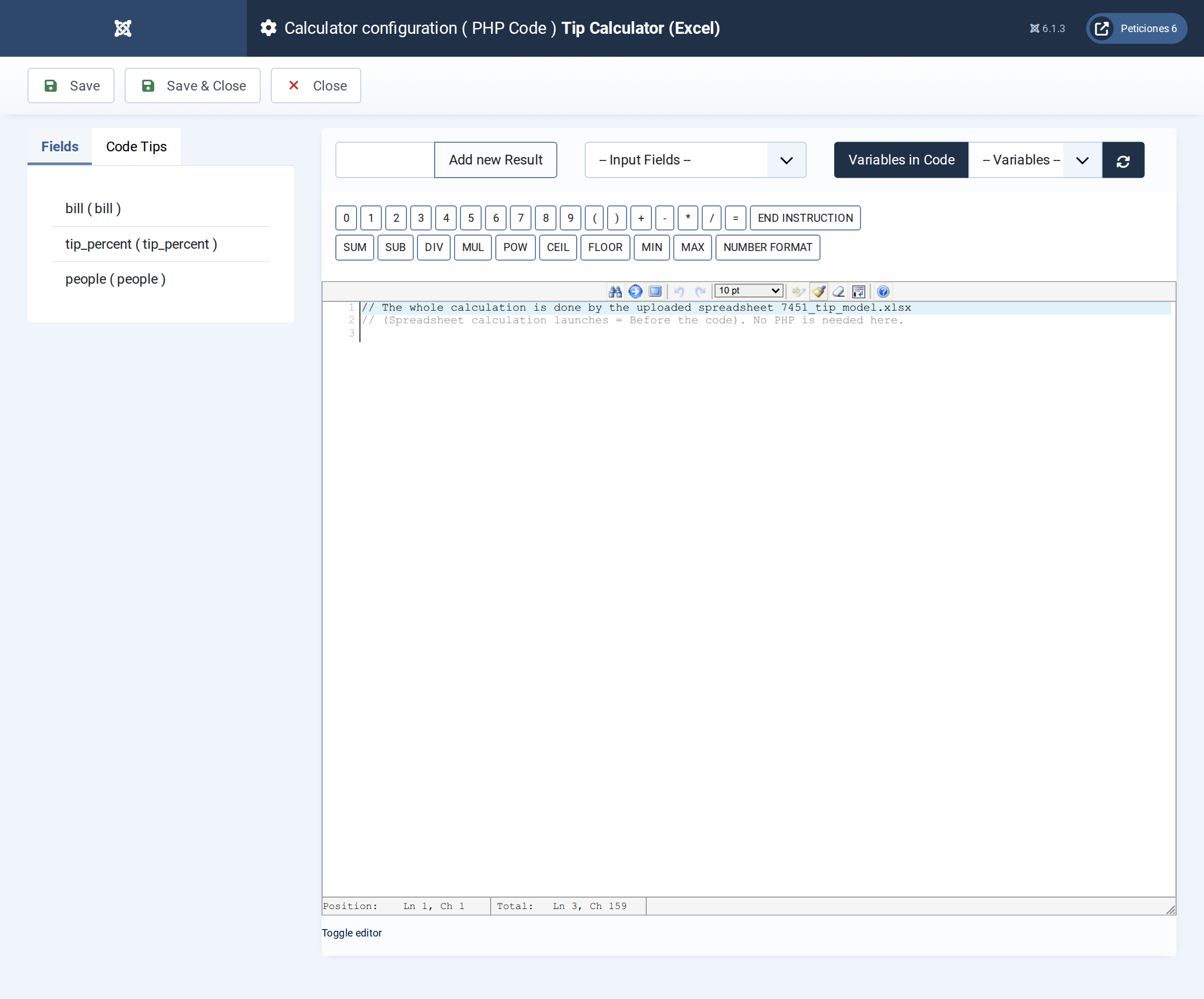Image resolution: width=1204 pixels, height=999 pixels.
Task: Insert an opening parenthesis
Action: (595, 218)
